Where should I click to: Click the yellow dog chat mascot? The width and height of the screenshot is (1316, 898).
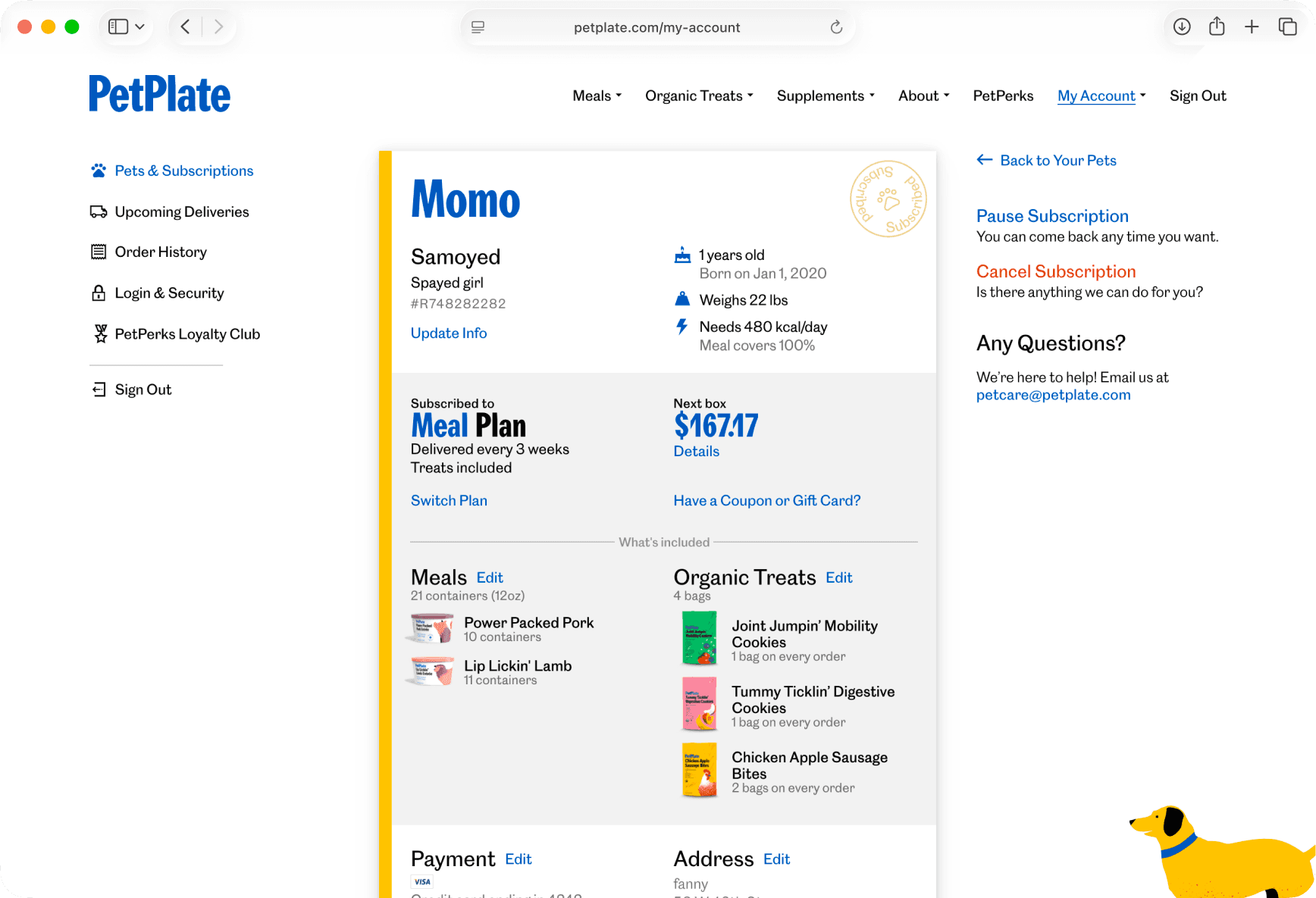[1224, 853]
